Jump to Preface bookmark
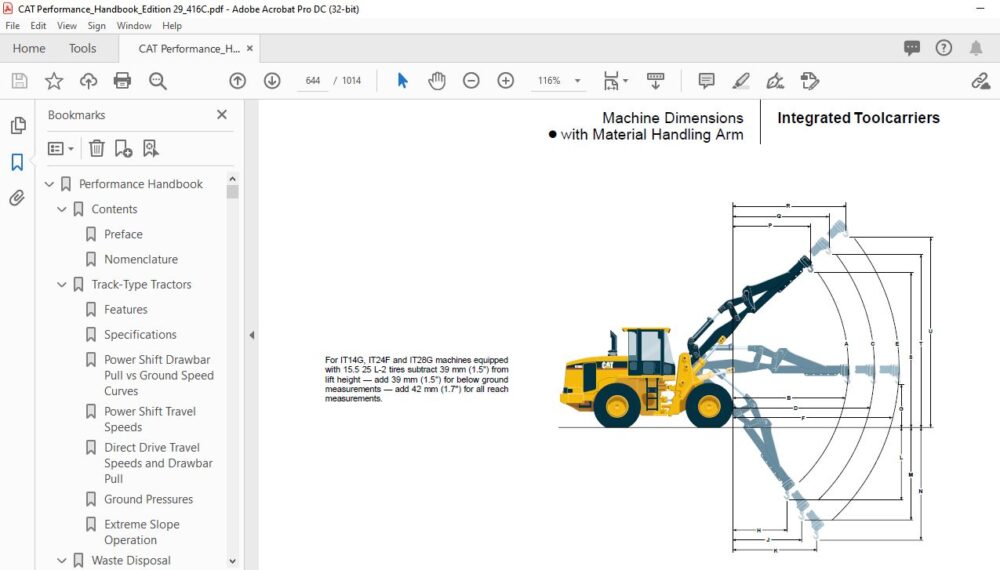The width and height of the screenshot is (1000, 570). 123,234
